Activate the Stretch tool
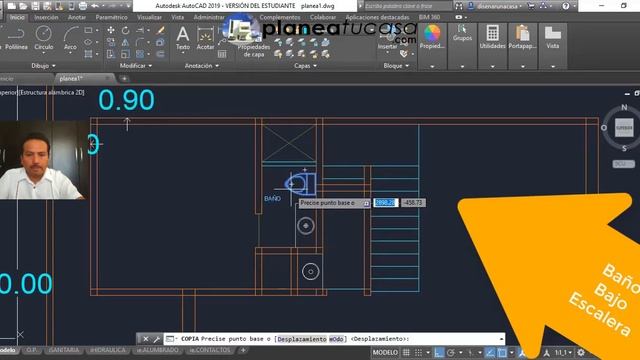The height and width of the screenshot is (360, 640). pyautogui.click(x=111, y=54)
